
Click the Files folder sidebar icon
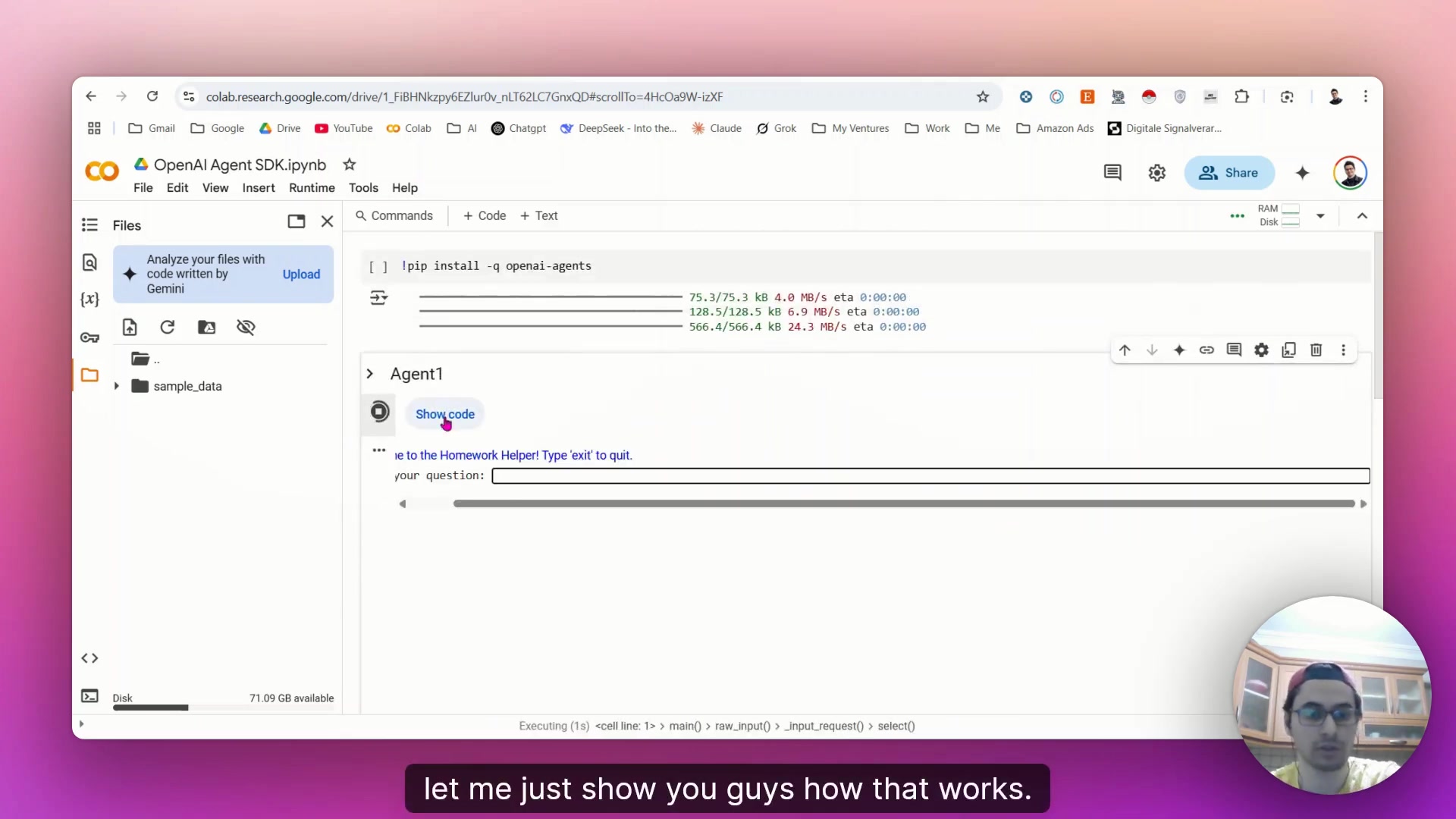(x=89, y=375)
